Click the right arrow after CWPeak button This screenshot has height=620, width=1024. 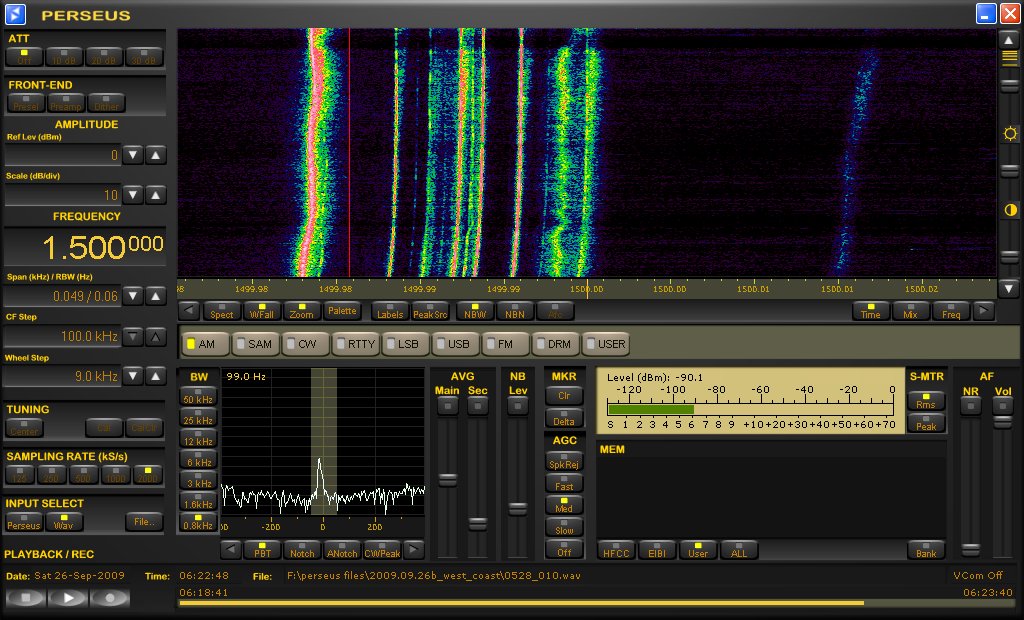click(413, 550)
